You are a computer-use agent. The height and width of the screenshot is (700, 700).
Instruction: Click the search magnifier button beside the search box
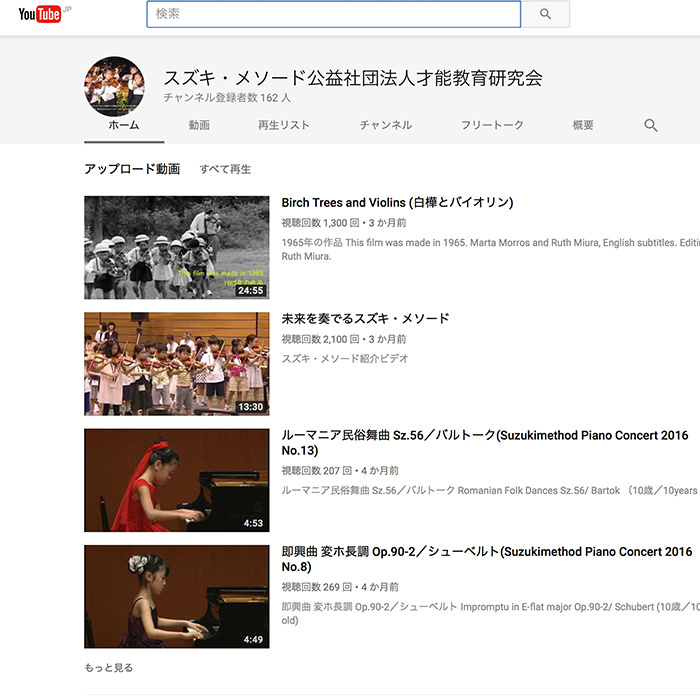click(545, 14)
